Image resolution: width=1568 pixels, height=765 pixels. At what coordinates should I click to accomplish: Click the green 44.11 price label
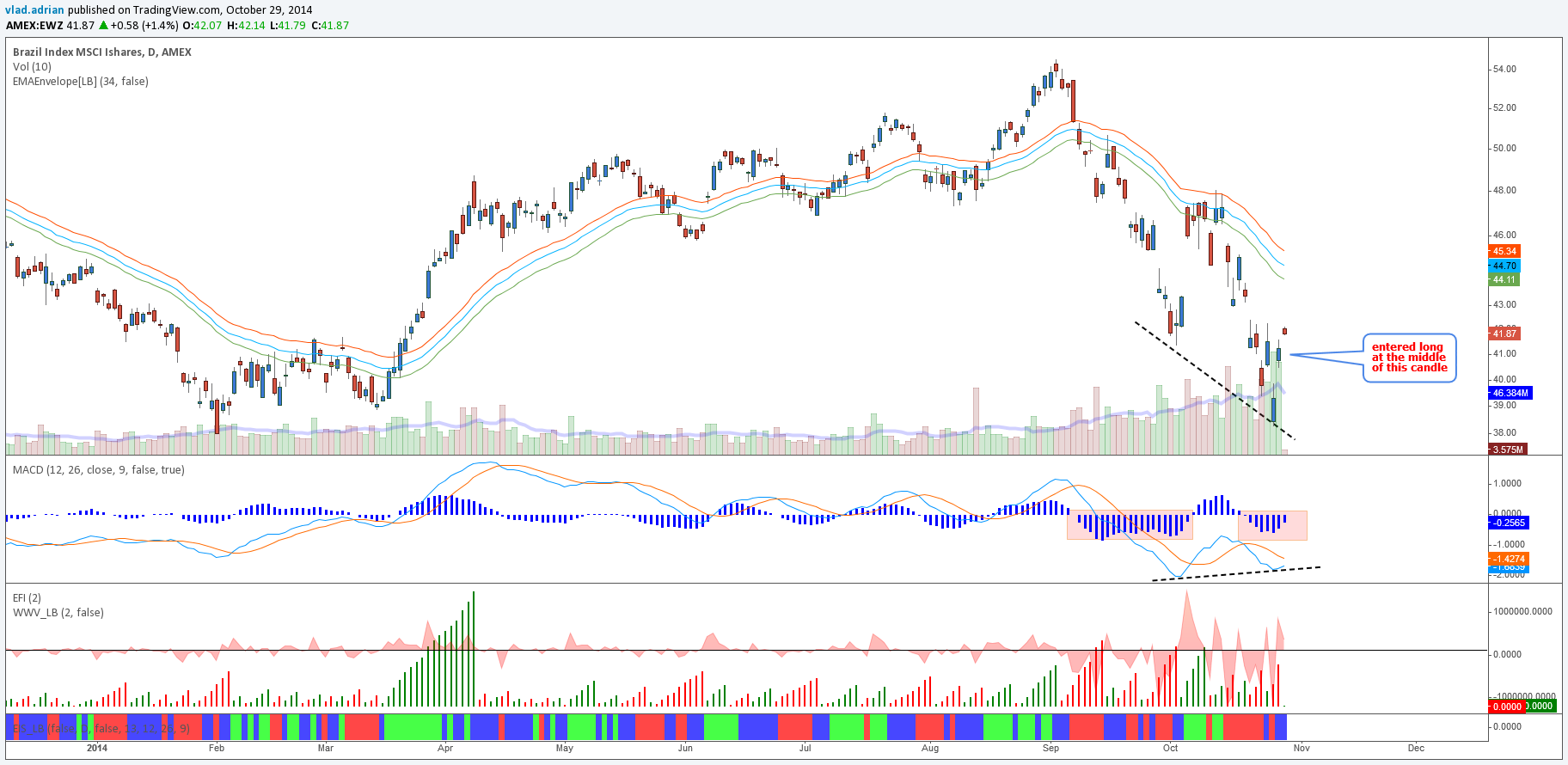tap(1504, 280)
